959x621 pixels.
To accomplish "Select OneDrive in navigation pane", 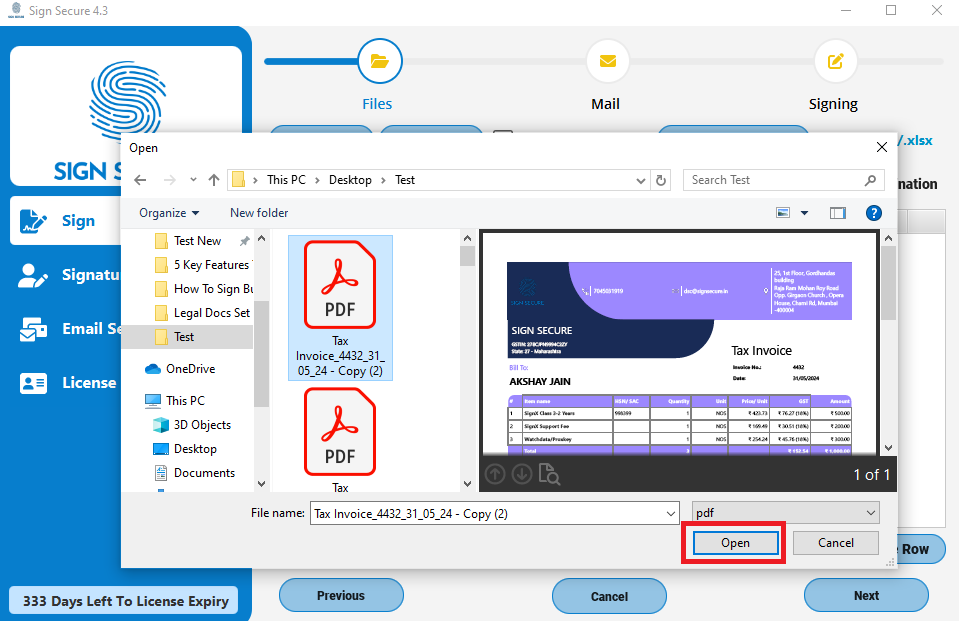I will tap(180, 369).
